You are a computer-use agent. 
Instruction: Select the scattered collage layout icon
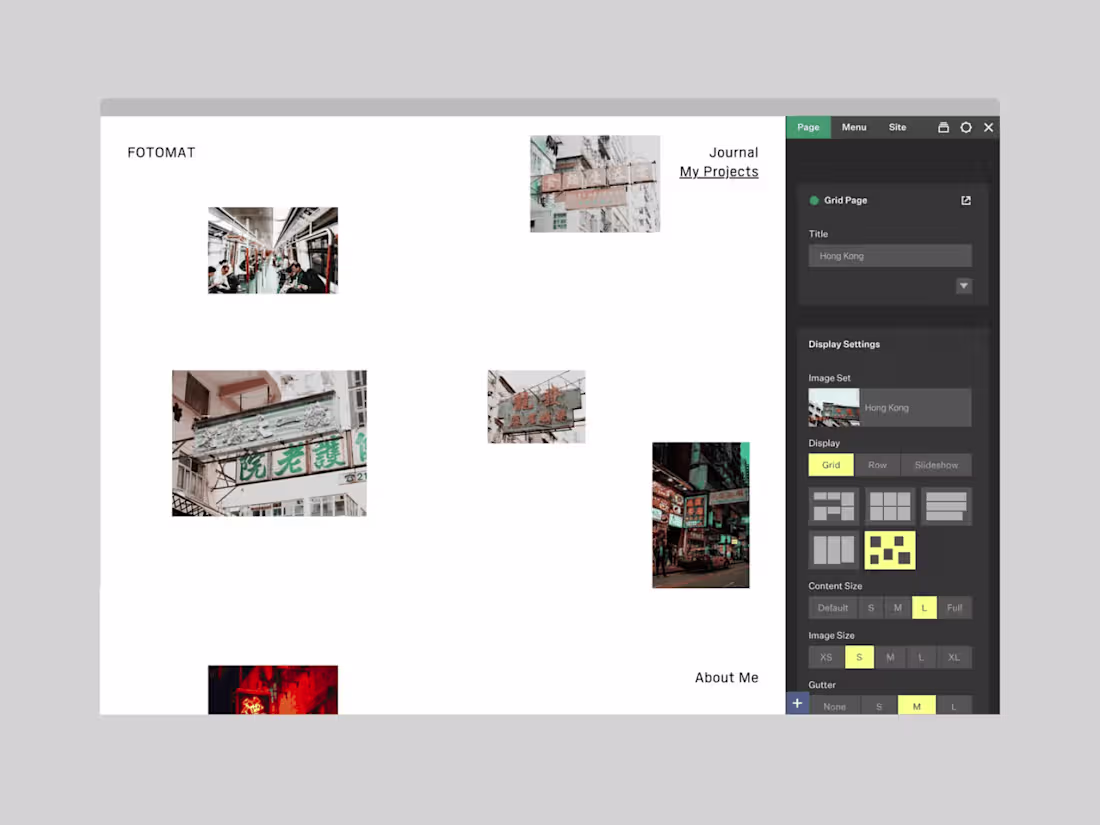point(889,550)
